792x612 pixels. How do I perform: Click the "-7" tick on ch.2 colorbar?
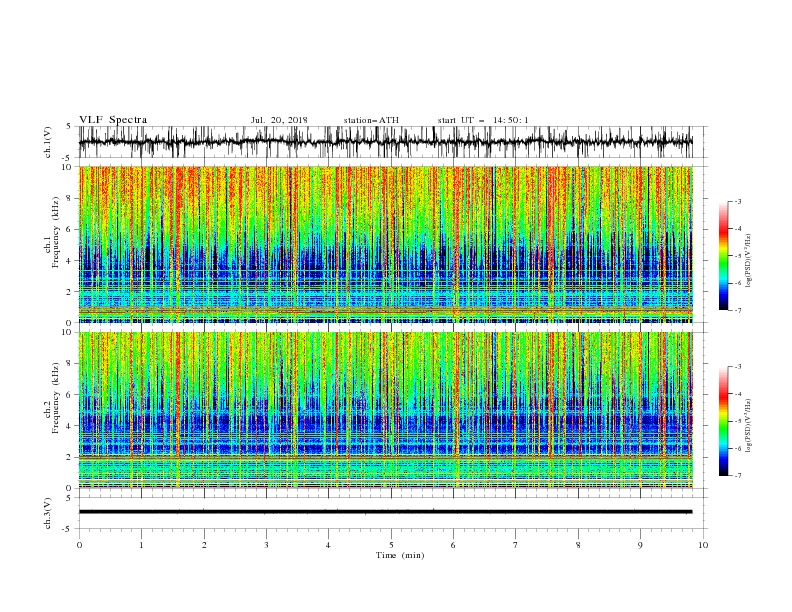[x=737, y=476]
